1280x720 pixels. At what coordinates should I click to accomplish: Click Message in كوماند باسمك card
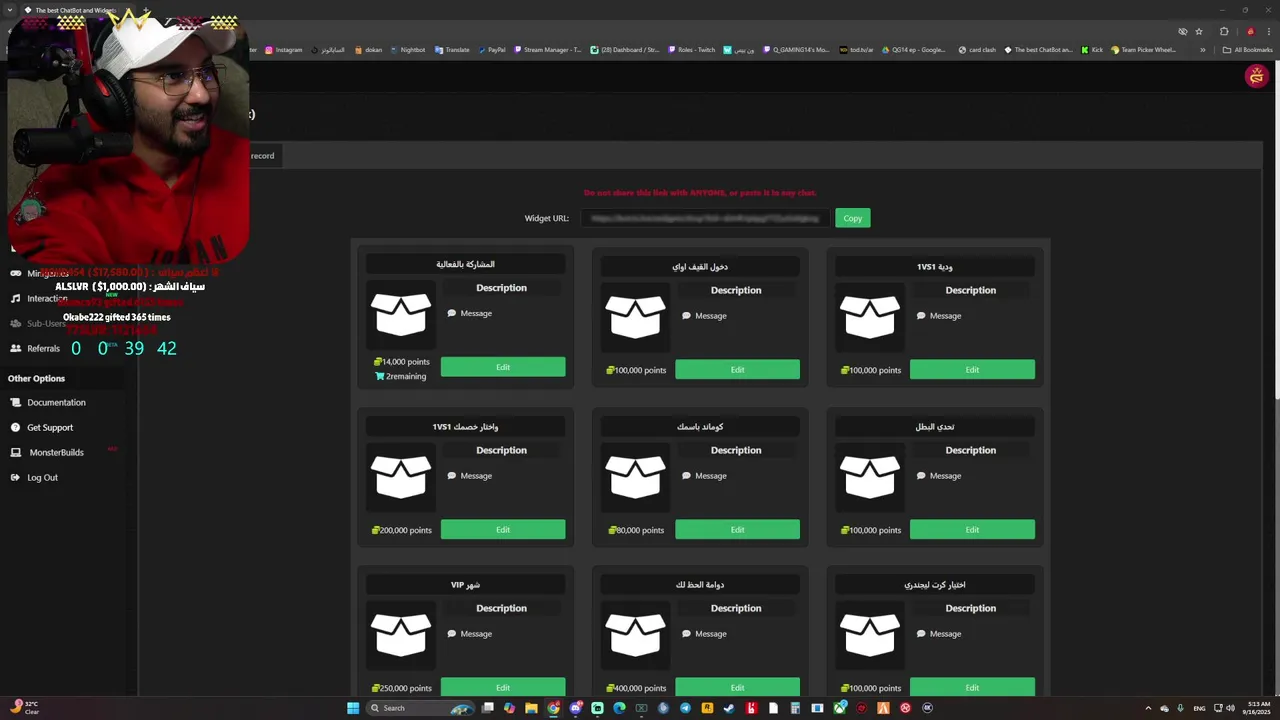[711, 476]
